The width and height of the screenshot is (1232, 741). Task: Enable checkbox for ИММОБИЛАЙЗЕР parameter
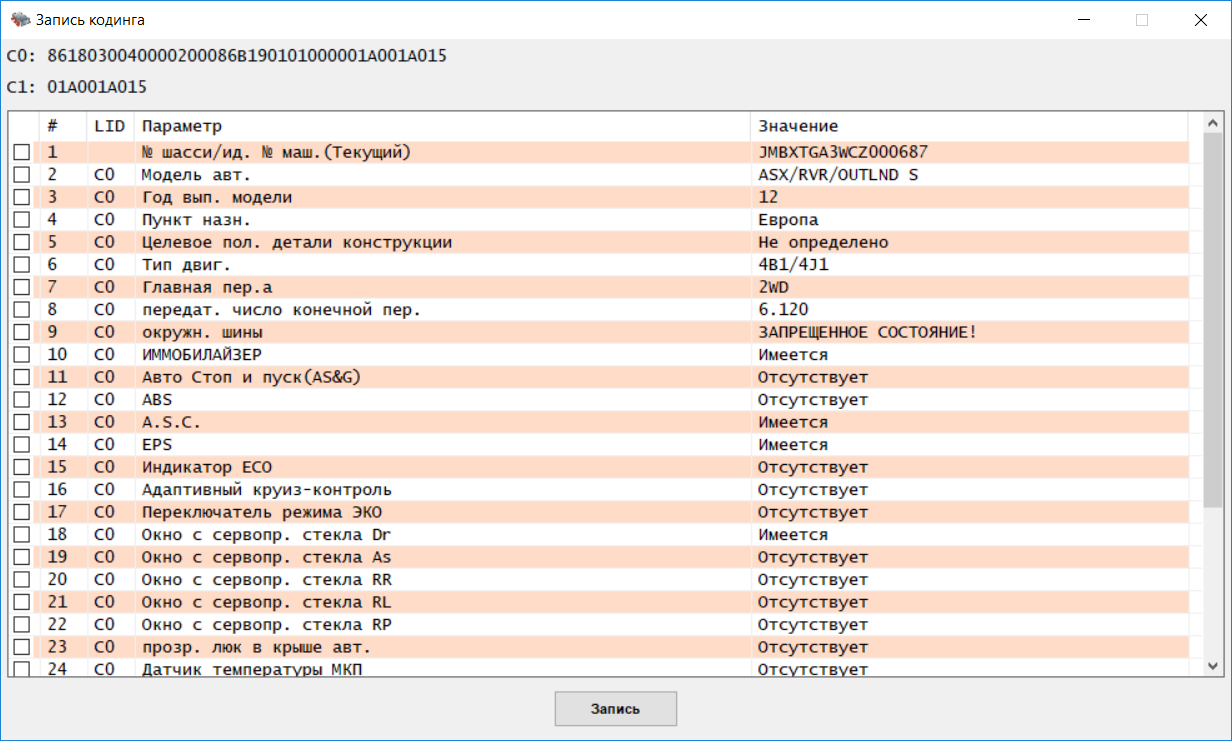pyautogui.click(x=21, y=355)
